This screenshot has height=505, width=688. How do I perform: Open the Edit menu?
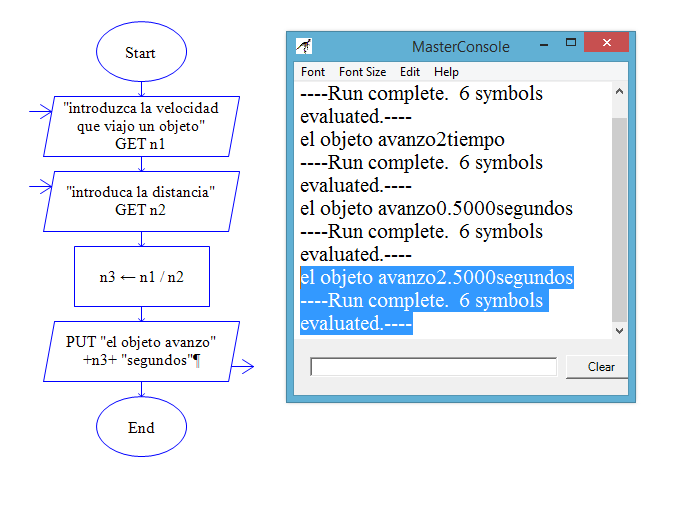tap(410, 72)
